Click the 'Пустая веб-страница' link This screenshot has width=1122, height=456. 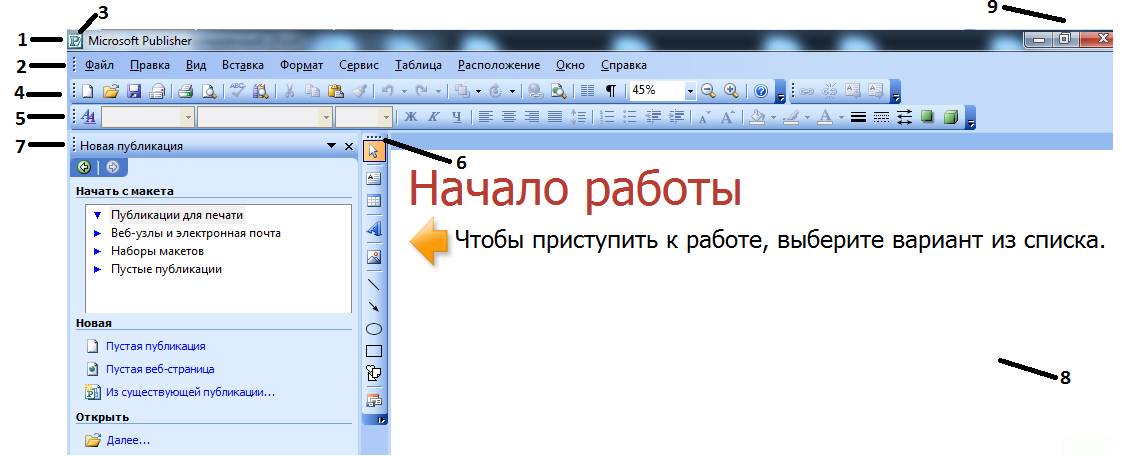point(160,369)
